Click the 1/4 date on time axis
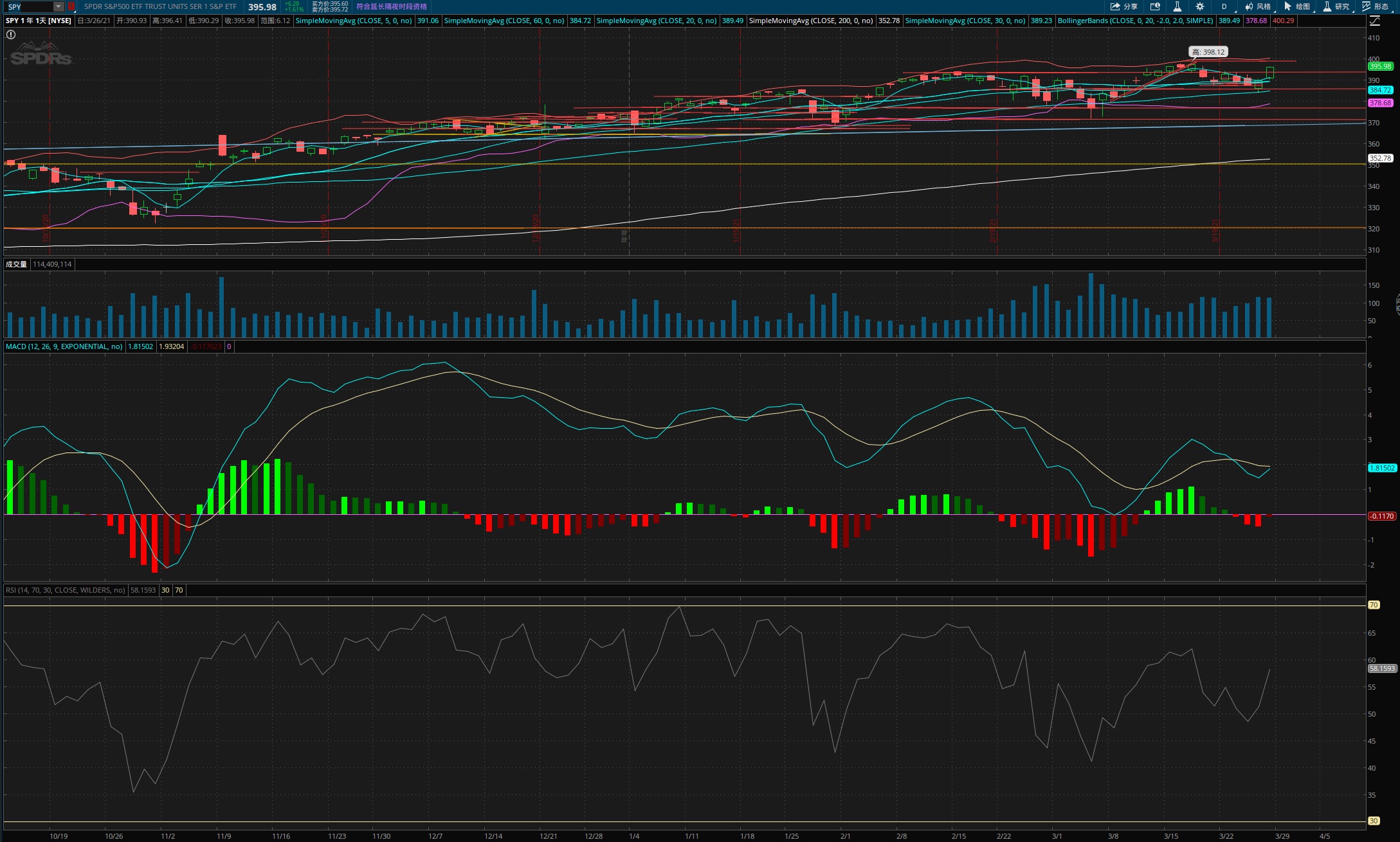This screenshot has height=842, width=1400. [634, 836]
